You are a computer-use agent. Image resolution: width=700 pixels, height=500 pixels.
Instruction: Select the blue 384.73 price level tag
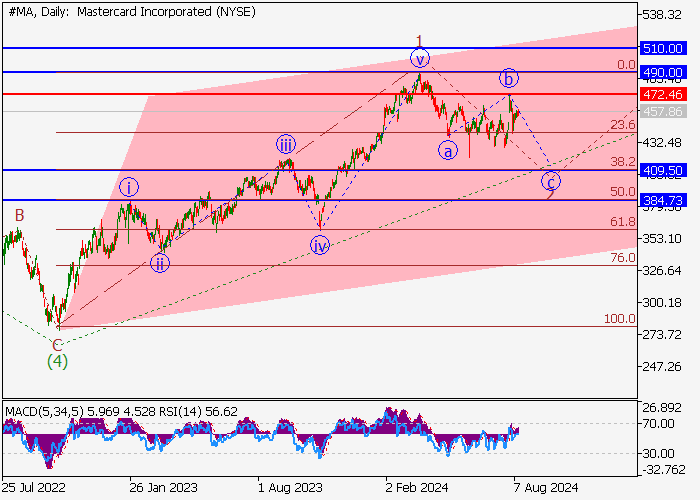click(662, 200)
